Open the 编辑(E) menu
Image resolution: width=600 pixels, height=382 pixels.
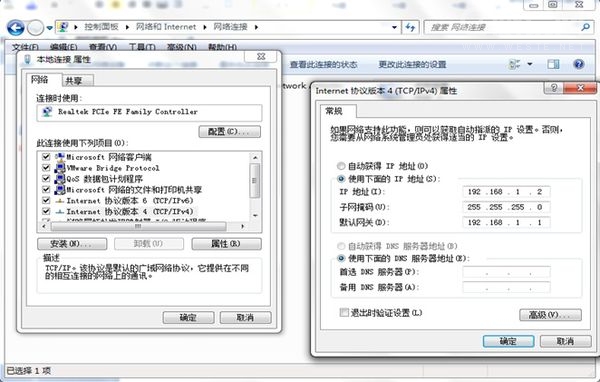[64, 47]
